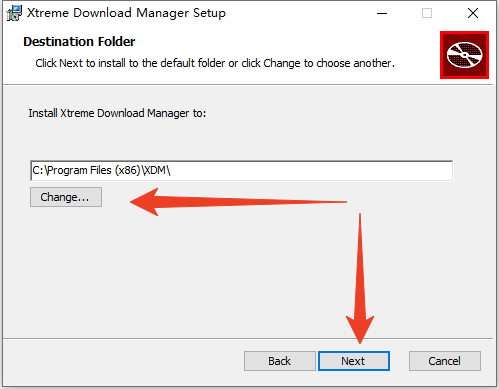This screenshot has width=499, height=389.
Task: Minimize the setup window
Action: (382, 13)
